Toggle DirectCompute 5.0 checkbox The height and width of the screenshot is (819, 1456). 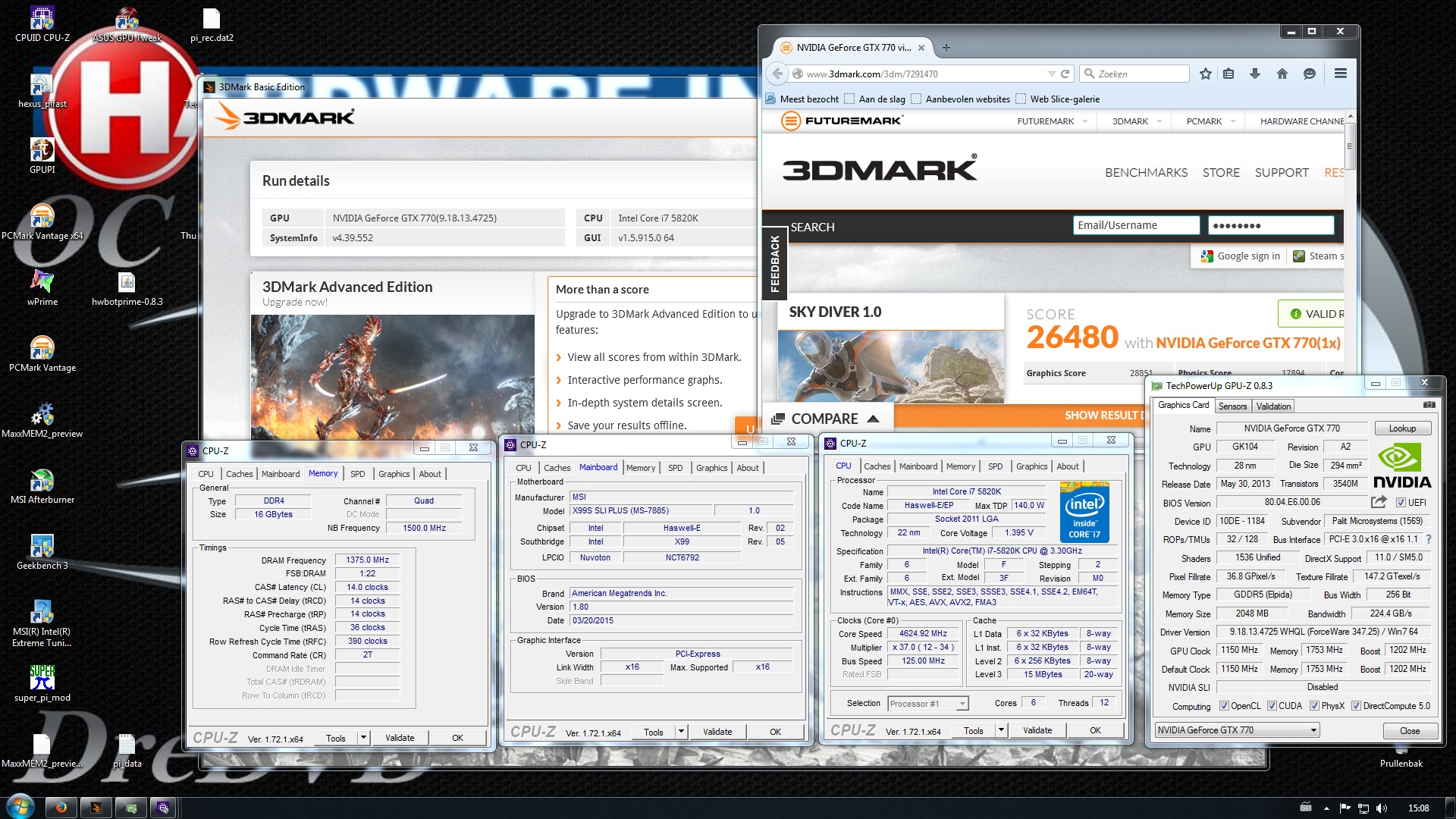point(1356,706)
